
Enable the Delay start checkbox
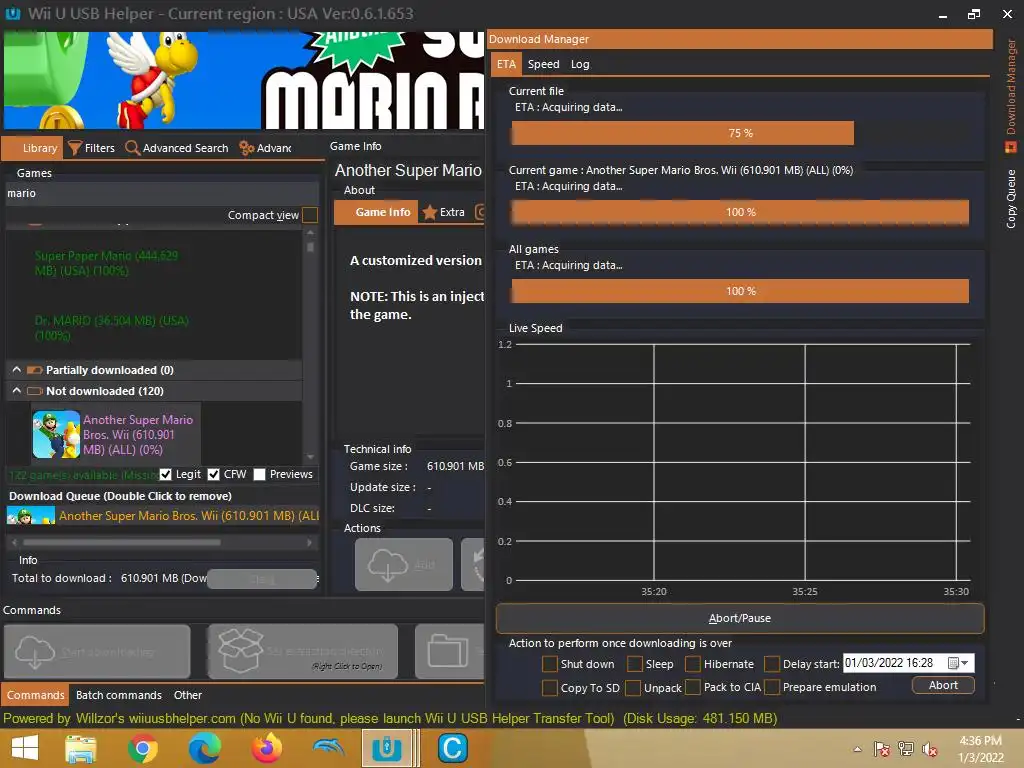click(772, 664)
